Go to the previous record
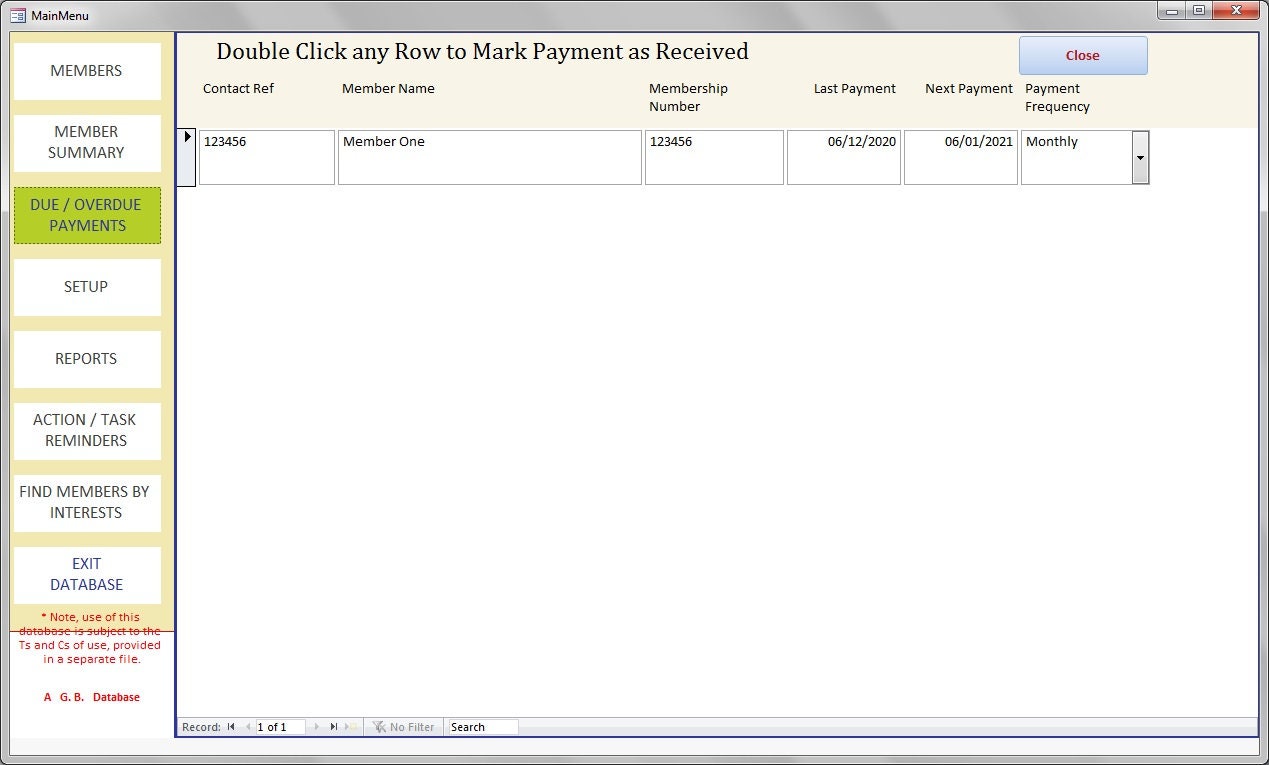The image size is (1269, 765). click(248, 726)
